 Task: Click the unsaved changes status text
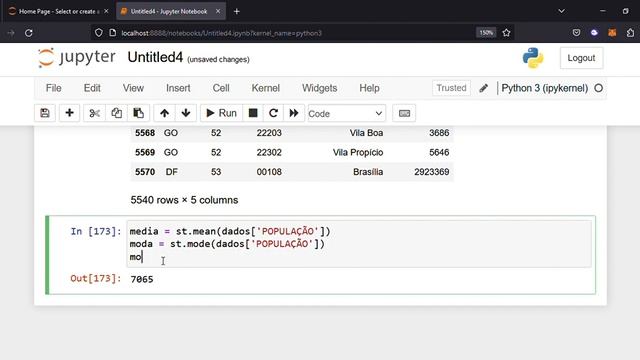(x=218, y=60)
